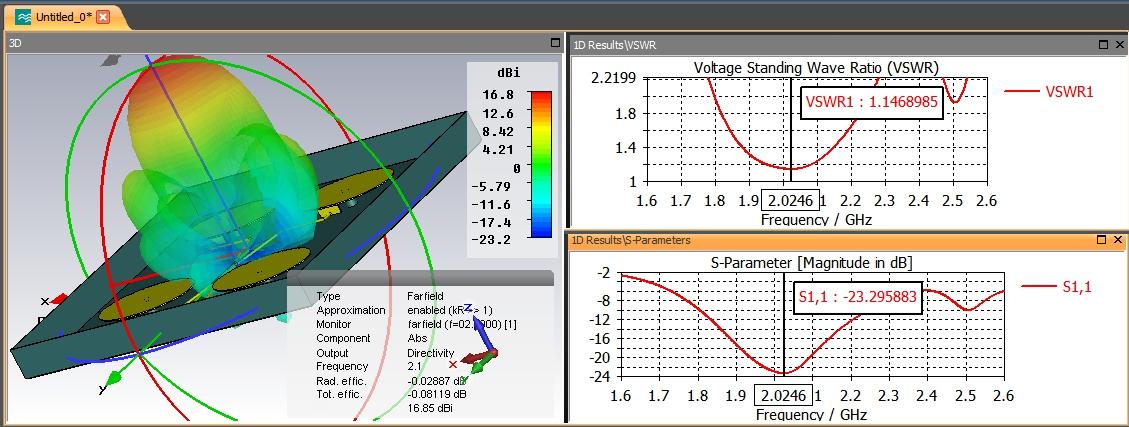
Task: Click the -24 y-axis tick in S-Parameter plot
Action: point(601,376)
